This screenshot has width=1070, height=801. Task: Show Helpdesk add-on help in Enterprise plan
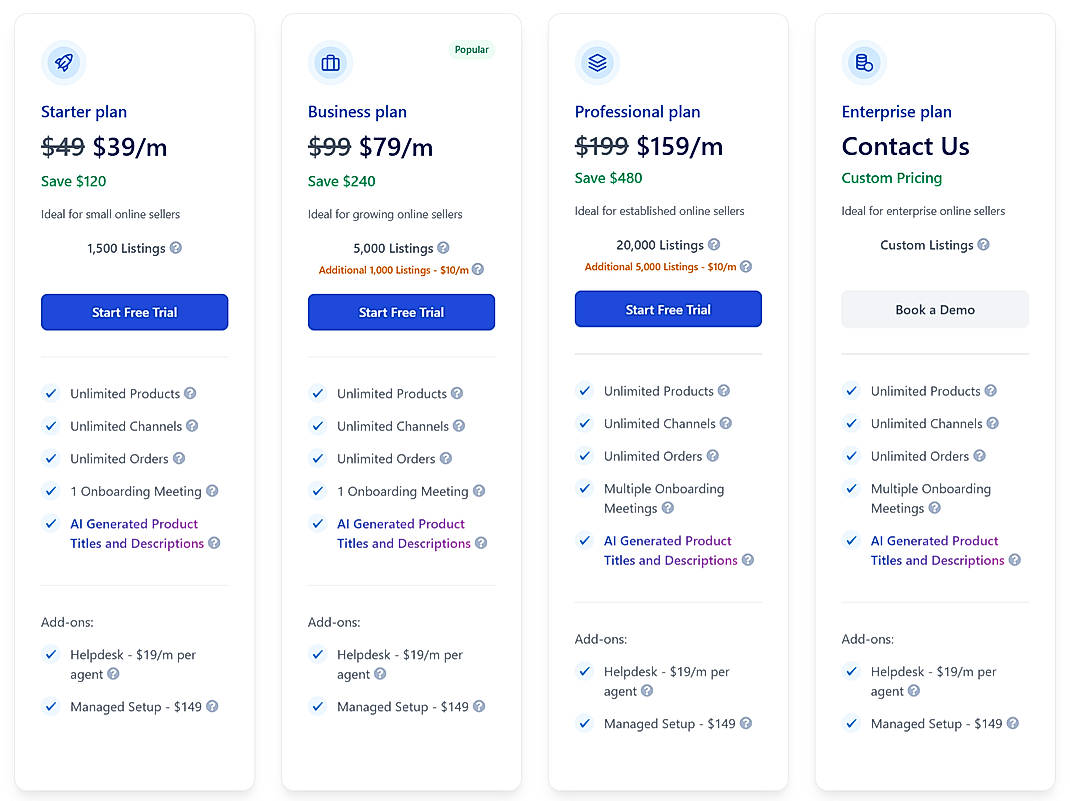click(914, 690)
